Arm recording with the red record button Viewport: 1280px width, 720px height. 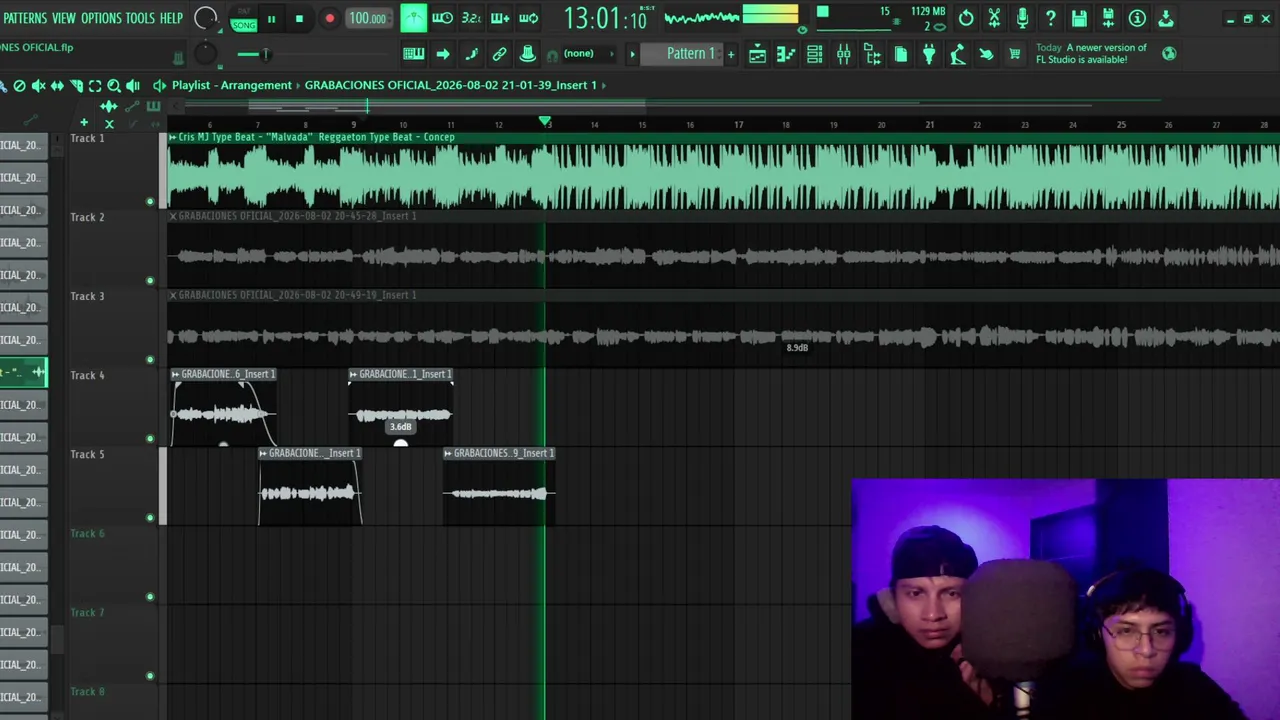329,19
